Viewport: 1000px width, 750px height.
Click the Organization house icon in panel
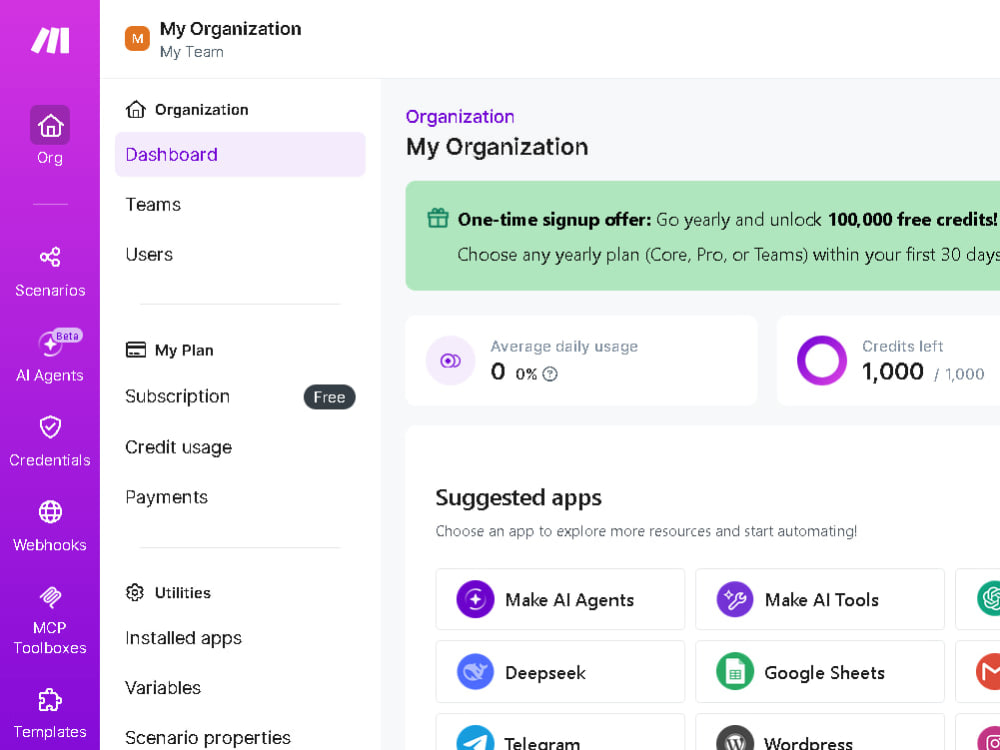[135, 110]
